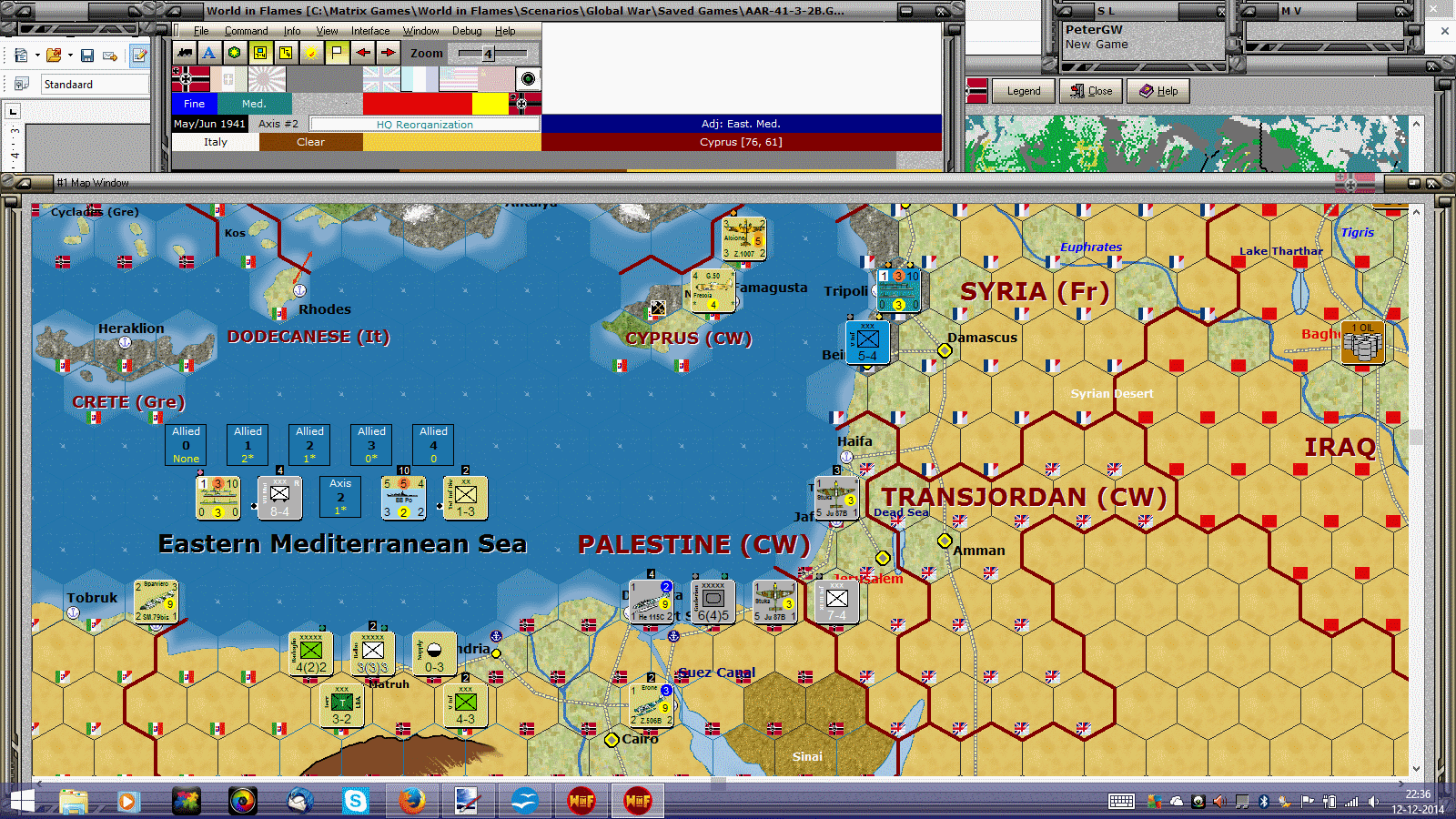This screenshot has height=819, width=1456.
Task: Select the Soviet red flag
Action: [x=497, y=79]
